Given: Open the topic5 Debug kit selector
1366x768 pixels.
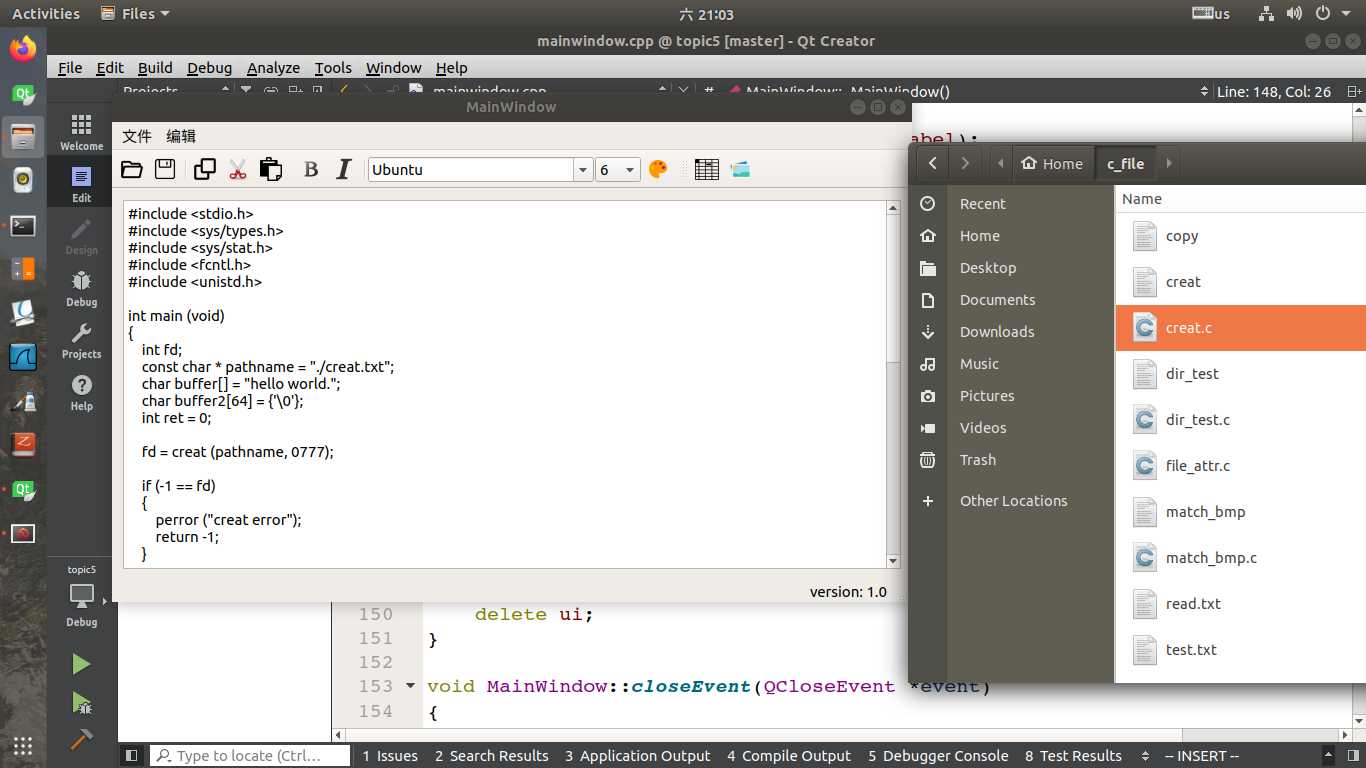Looking at the screenshot, I should click(x=82, y=596).
